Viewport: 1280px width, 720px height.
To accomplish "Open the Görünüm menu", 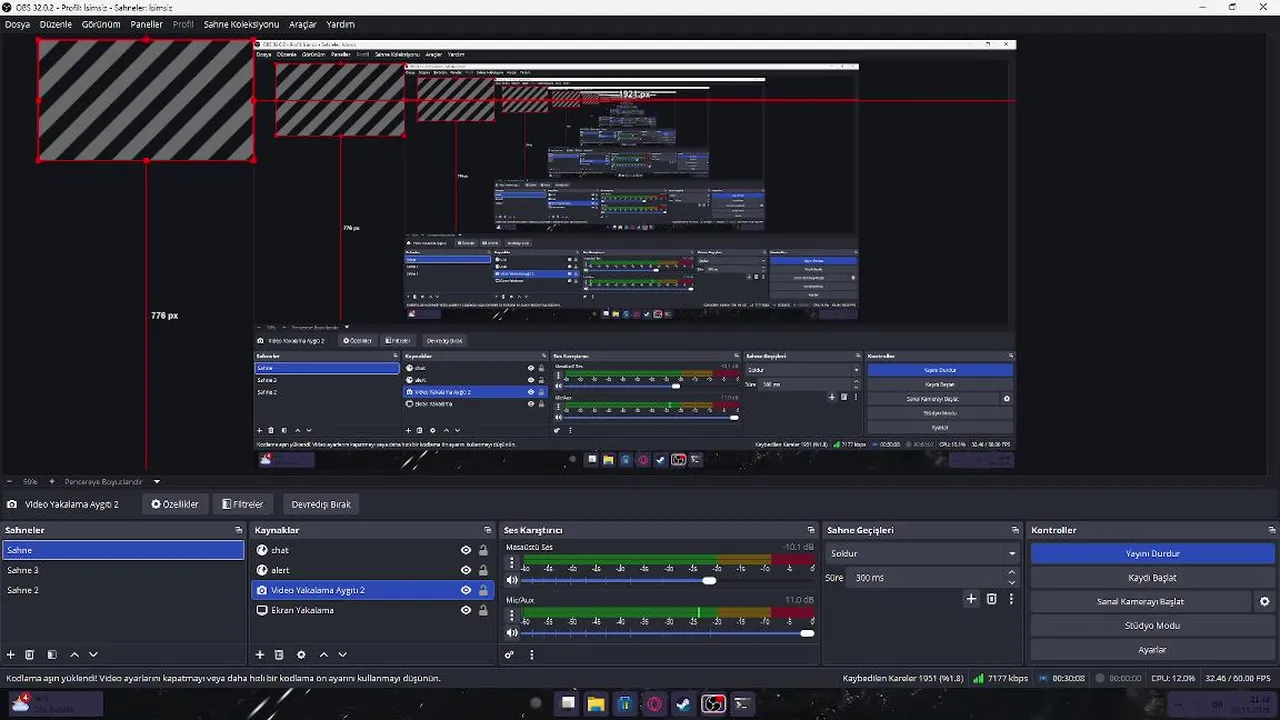I will coord(101,24).
